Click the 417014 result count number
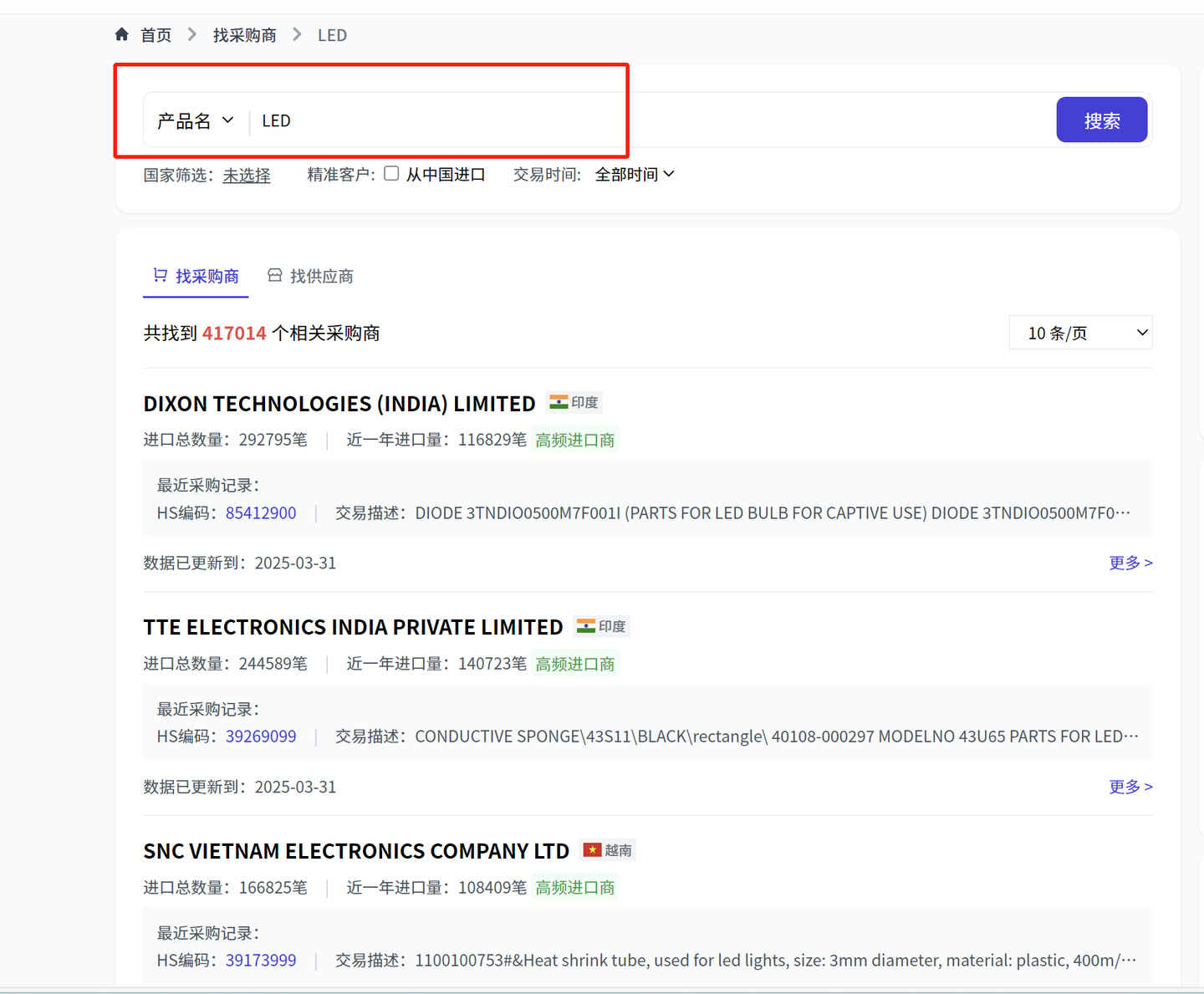Image resolution: width=1204 pixels, height=994 pixels. pyautogui.click(x=234, y=333)
